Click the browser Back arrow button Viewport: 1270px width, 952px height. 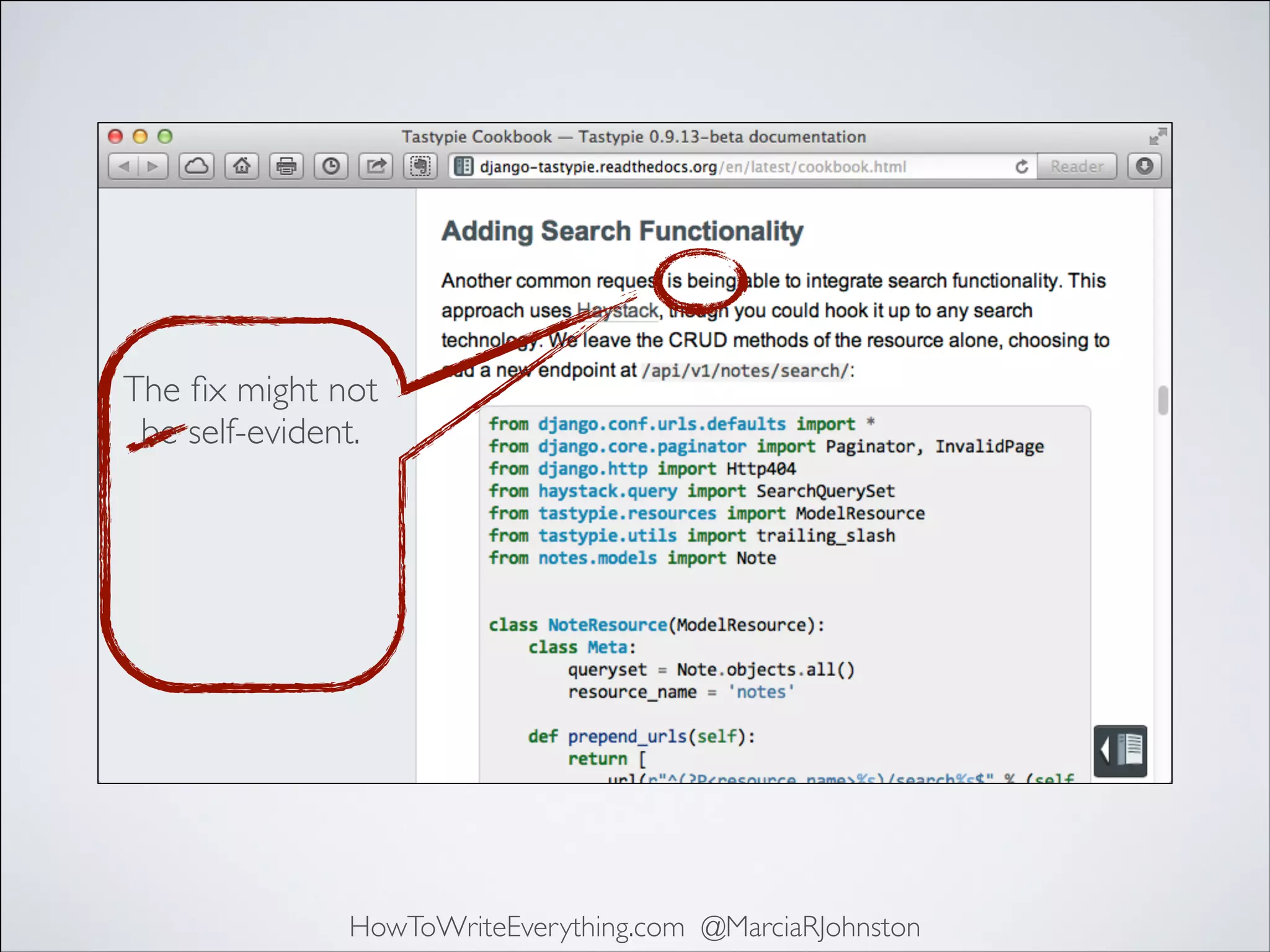coord(124,167)
